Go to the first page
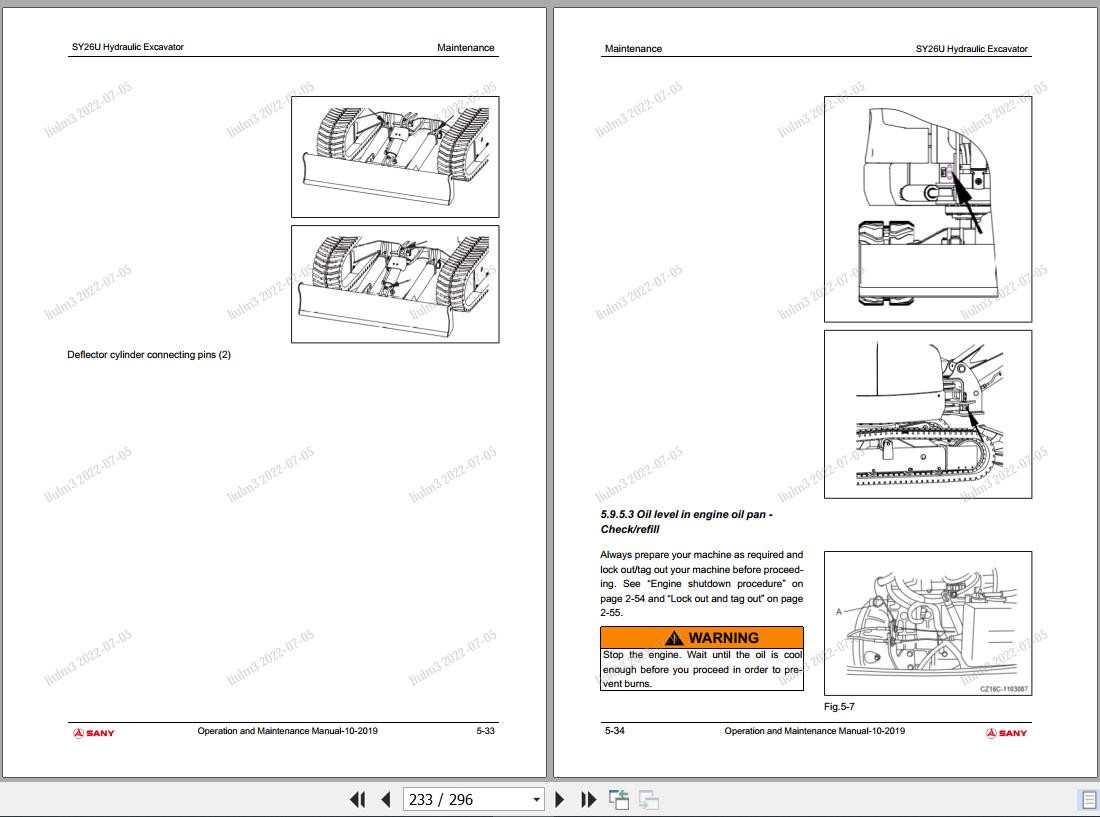 click(357, 799)
